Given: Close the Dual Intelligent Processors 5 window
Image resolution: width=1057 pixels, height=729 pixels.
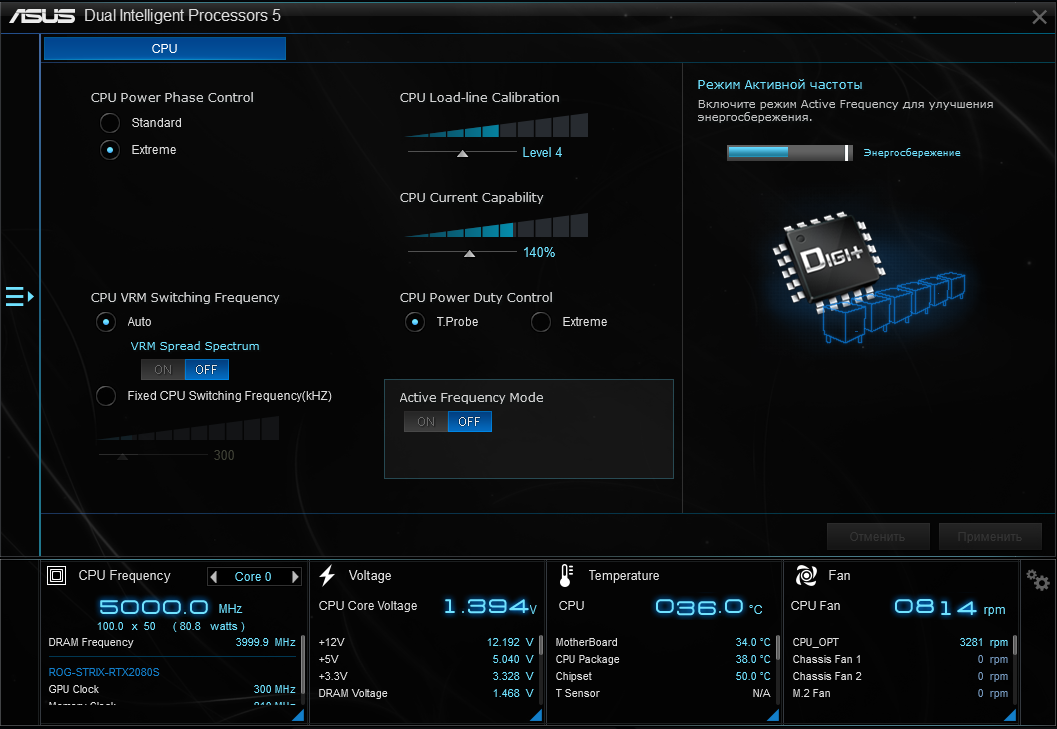Looking at the screenshot, I should [1039, 17].
